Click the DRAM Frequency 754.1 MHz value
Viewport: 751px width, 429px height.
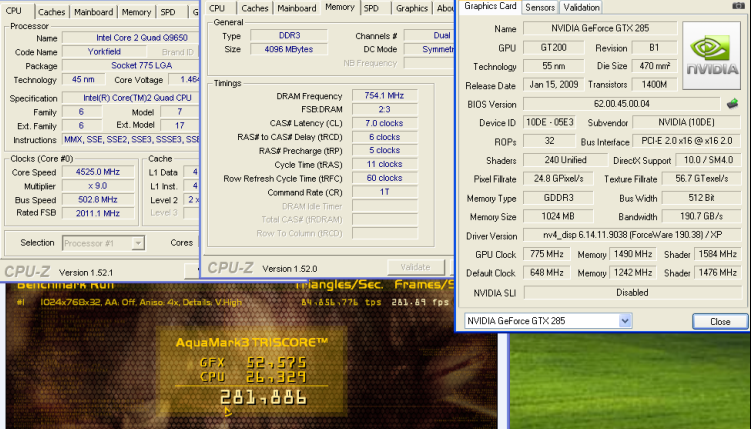(384, 96)
